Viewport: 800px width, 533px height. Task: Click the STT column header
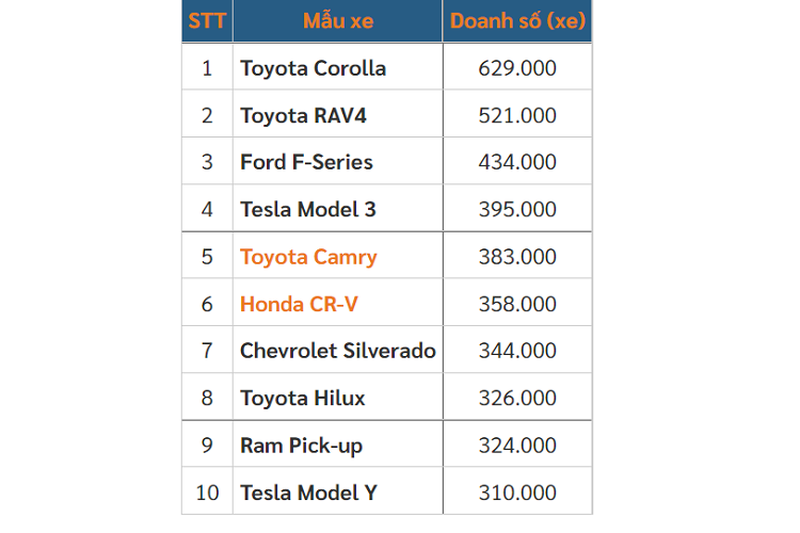(x=207, y=21)
